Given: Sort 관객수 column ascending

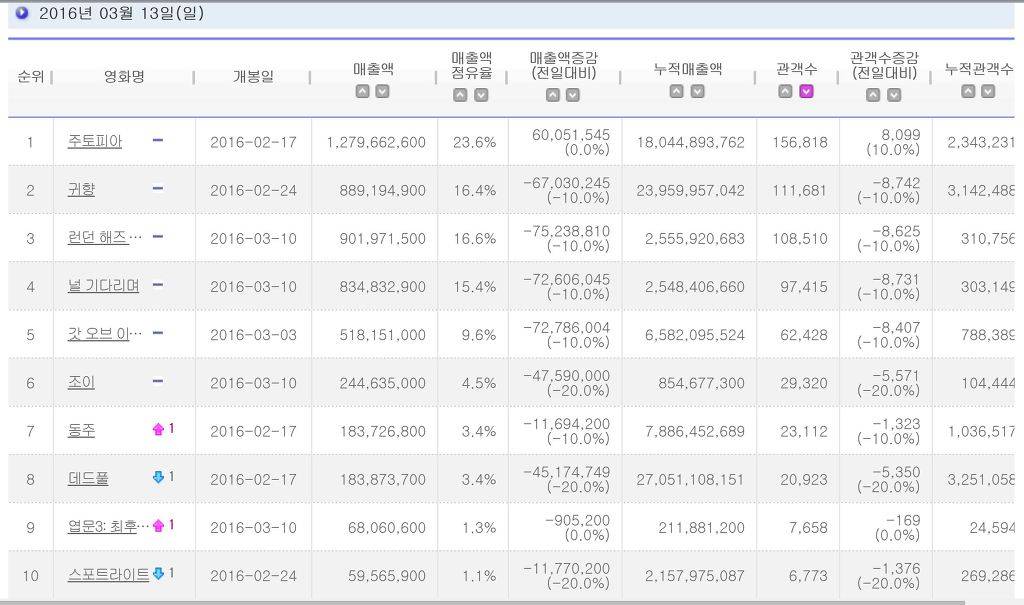Looking at the screenshot, I should tap(785, 91).
